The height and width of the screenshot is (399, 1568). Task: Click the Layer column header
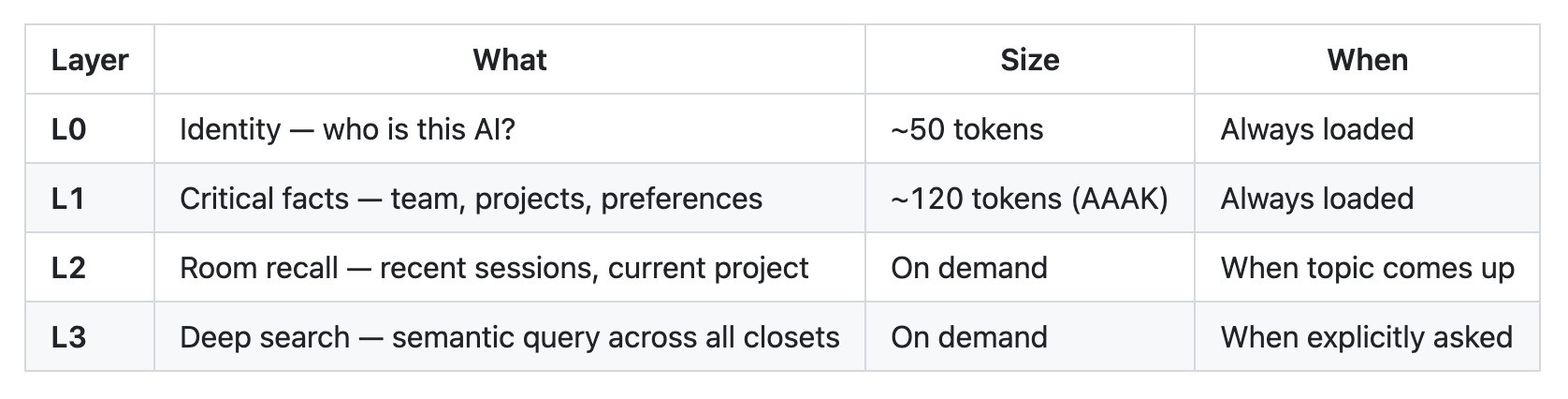pyautogui.click(x=90, y=60)
